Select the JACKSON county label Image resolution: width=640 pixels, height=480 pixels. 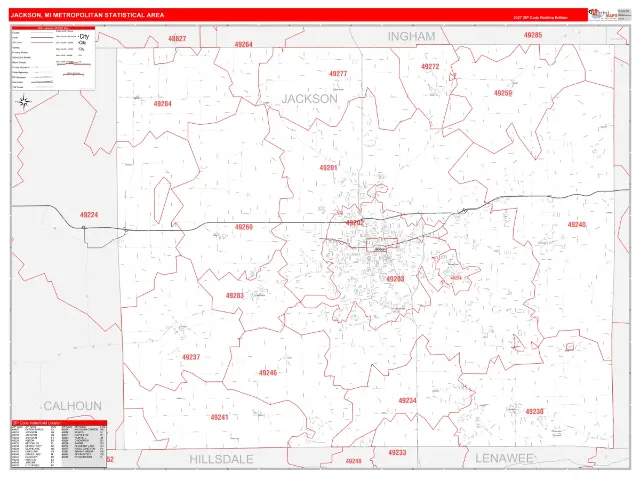310,99
